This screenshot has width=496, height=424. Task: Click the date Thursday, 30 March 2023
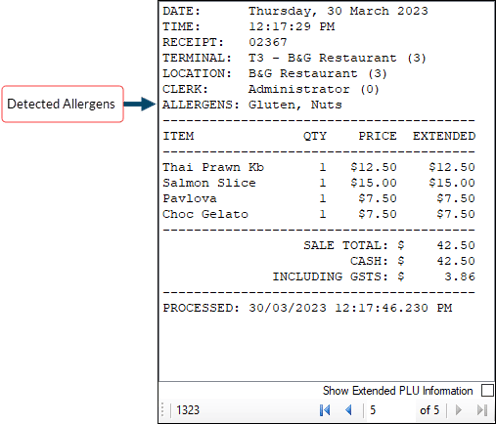click(338, 11)
